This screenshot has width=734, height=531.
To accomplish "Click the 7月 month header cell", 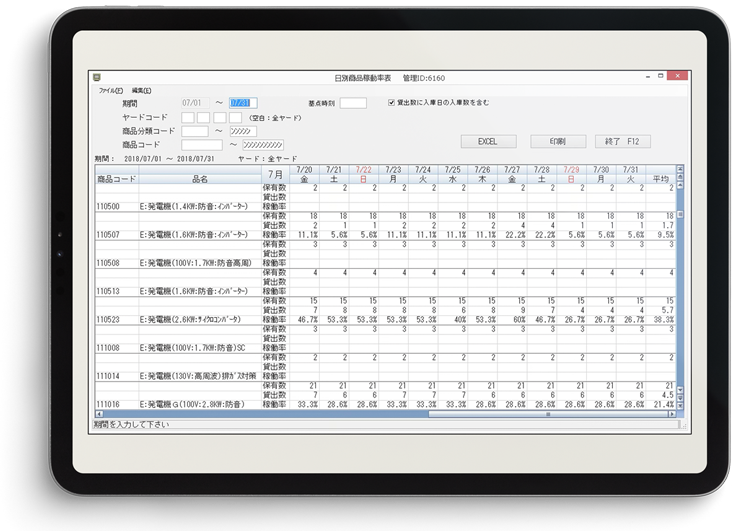I will click(275, 175).
